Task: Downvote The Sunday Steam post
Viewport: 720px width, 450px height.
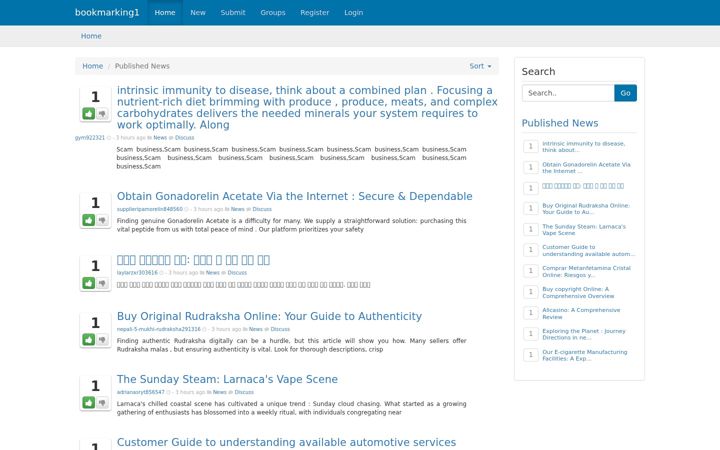Action: (102, 403)
